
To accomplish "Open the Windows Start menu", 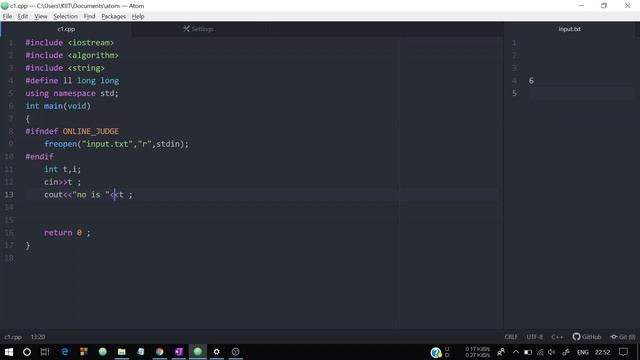I will (x=9, y=352).
